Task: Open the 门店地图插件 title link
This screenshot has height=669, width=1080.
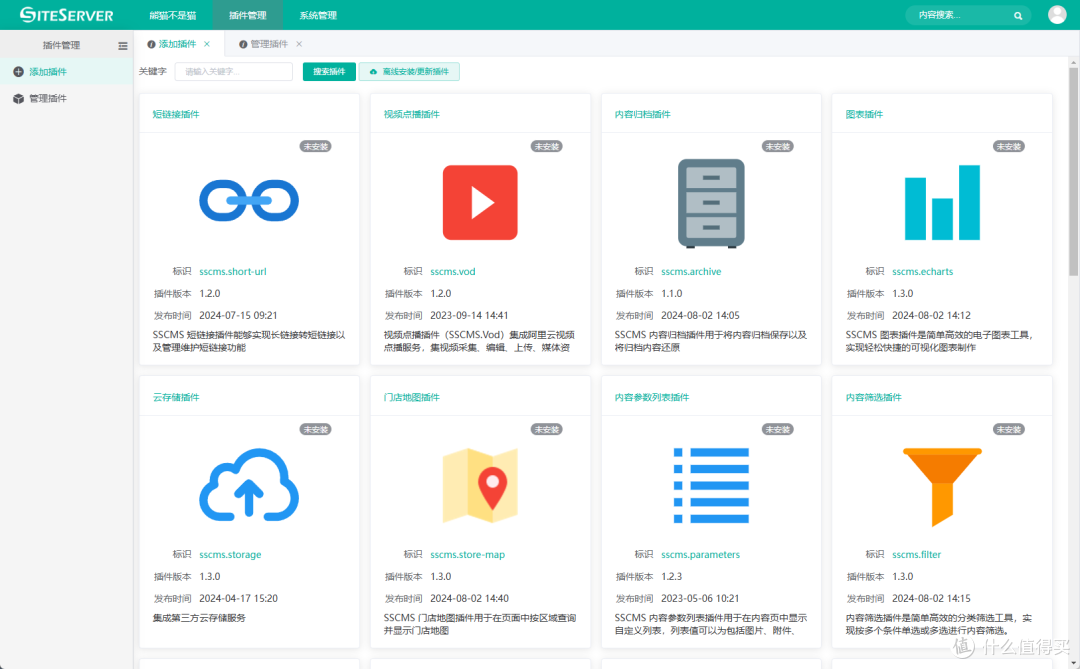Action: pyautogui.click(x=411, y=398)
